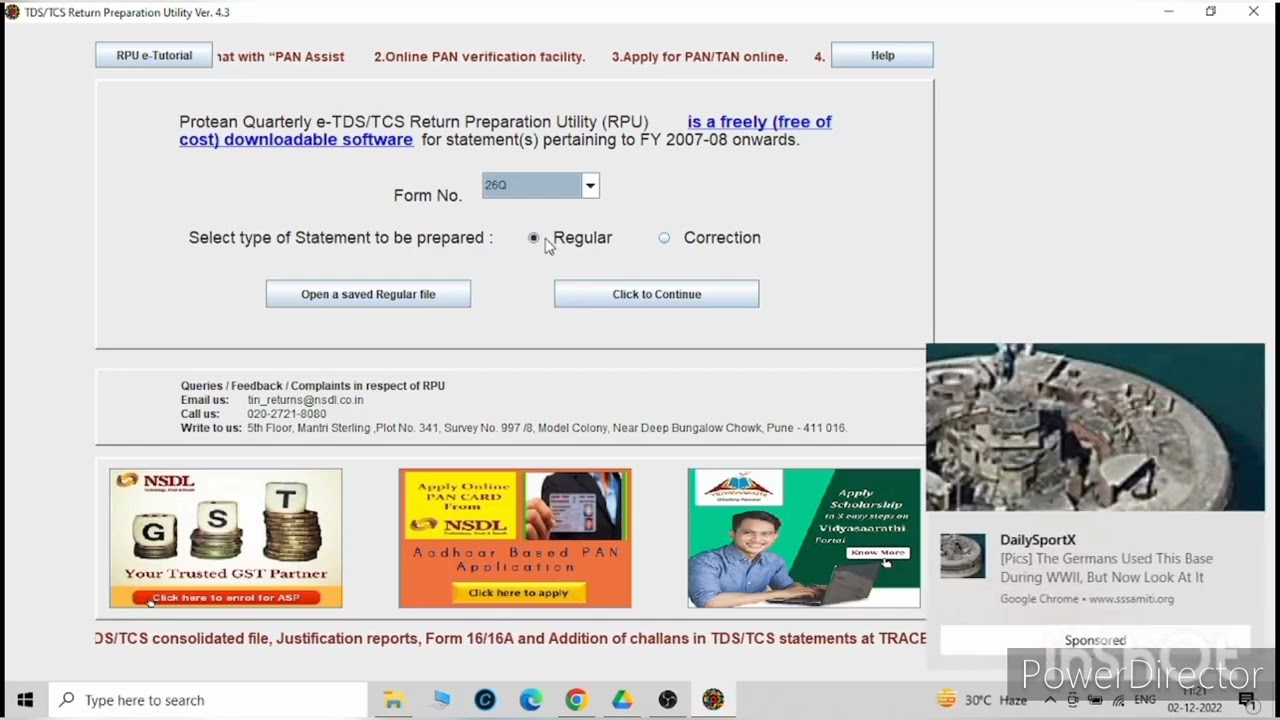
Task: Click the NSDL PAN card application banner
Action: click(x=515, y=538)
